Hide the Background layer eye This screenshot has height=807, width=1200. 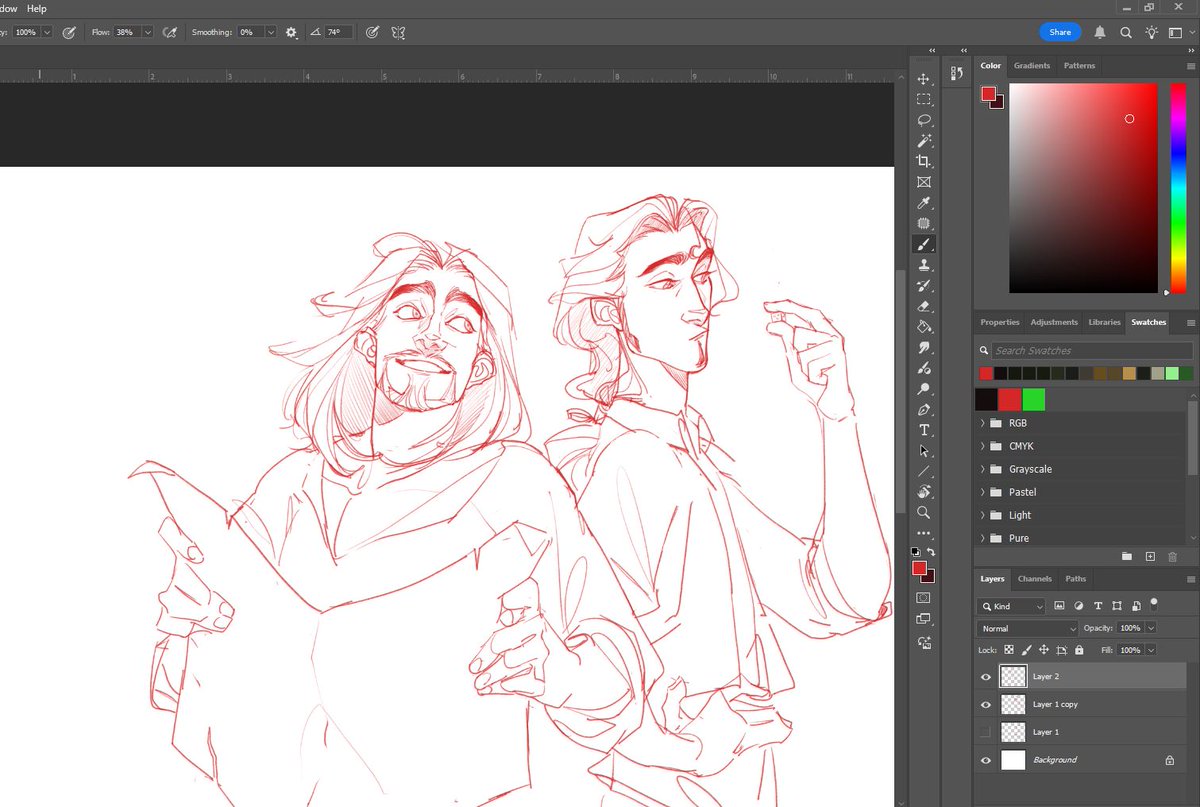[986, 760]
